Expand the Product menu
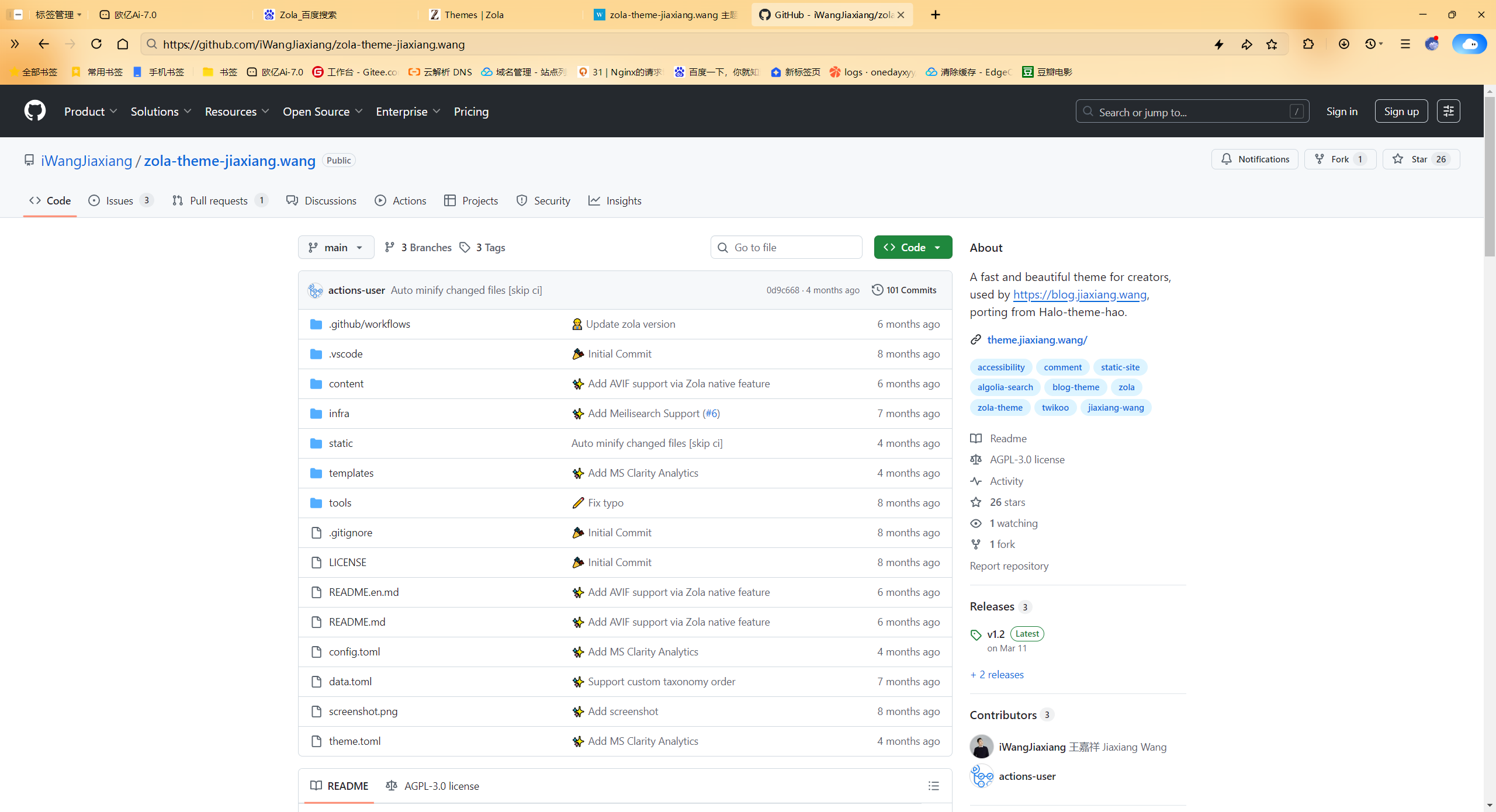Image resolution: width=1496 pixels, height=812 pixels. tap(91, 111)
